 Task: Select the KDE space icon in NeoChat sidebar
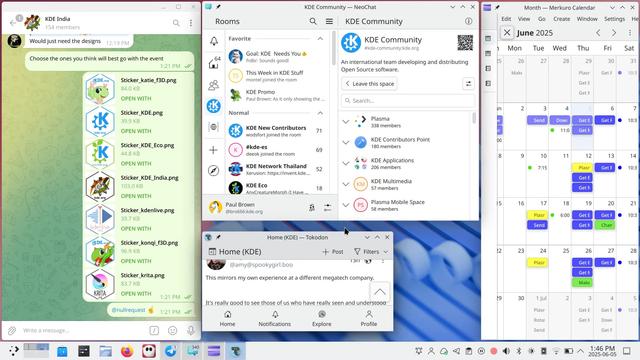pyautogui.click(x=213, y=106)
